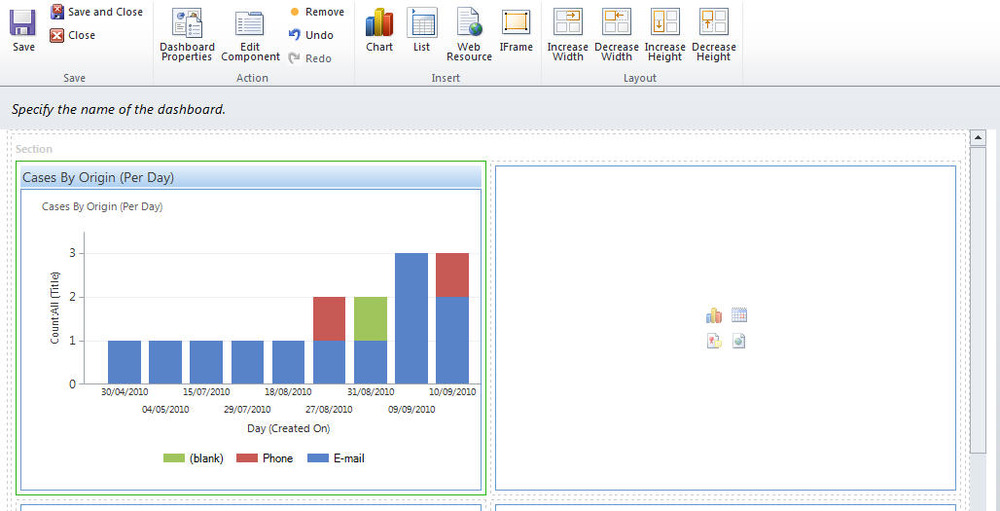
Task: Undo the last action
Action: coord(311,35)
